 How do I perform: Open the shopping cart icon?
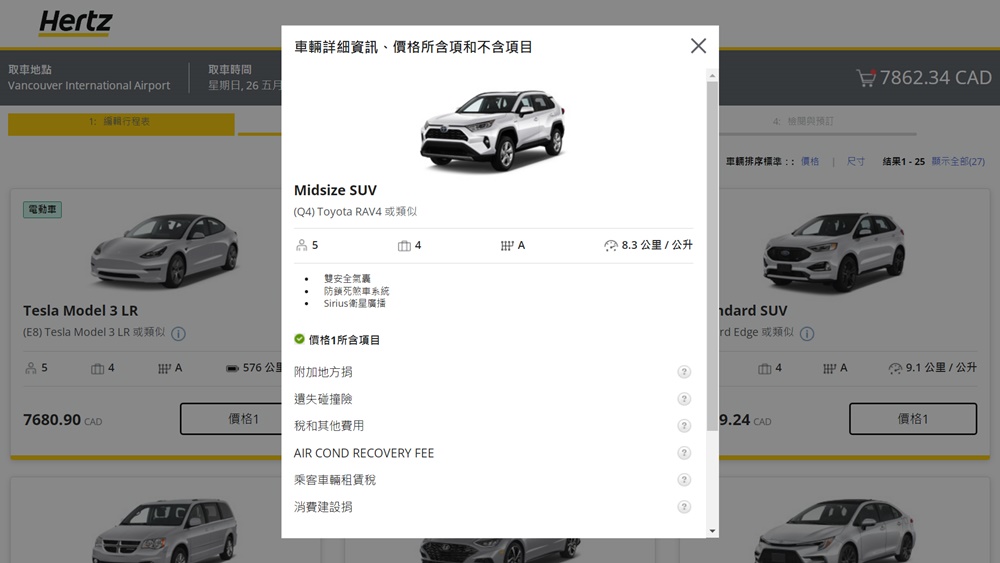(866, 78)
